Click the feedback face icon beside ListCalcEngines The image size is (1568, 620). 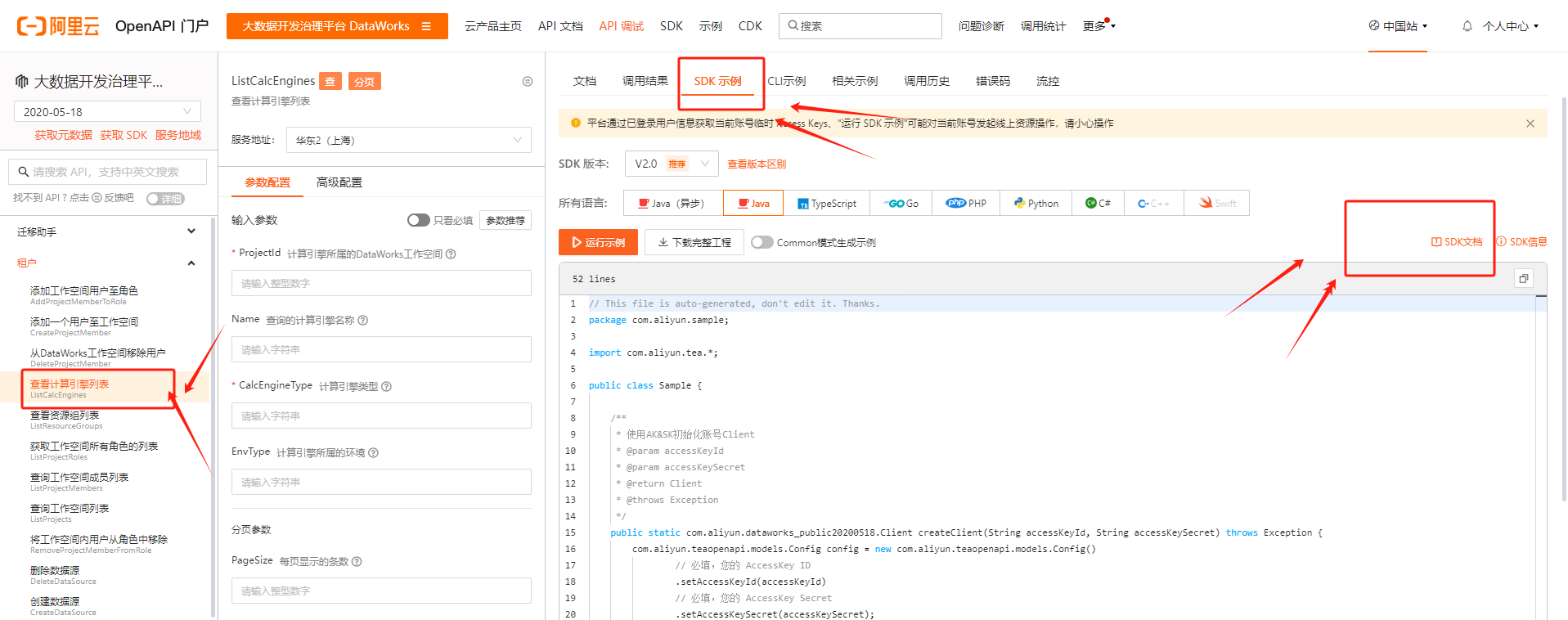tap(528, 81)
